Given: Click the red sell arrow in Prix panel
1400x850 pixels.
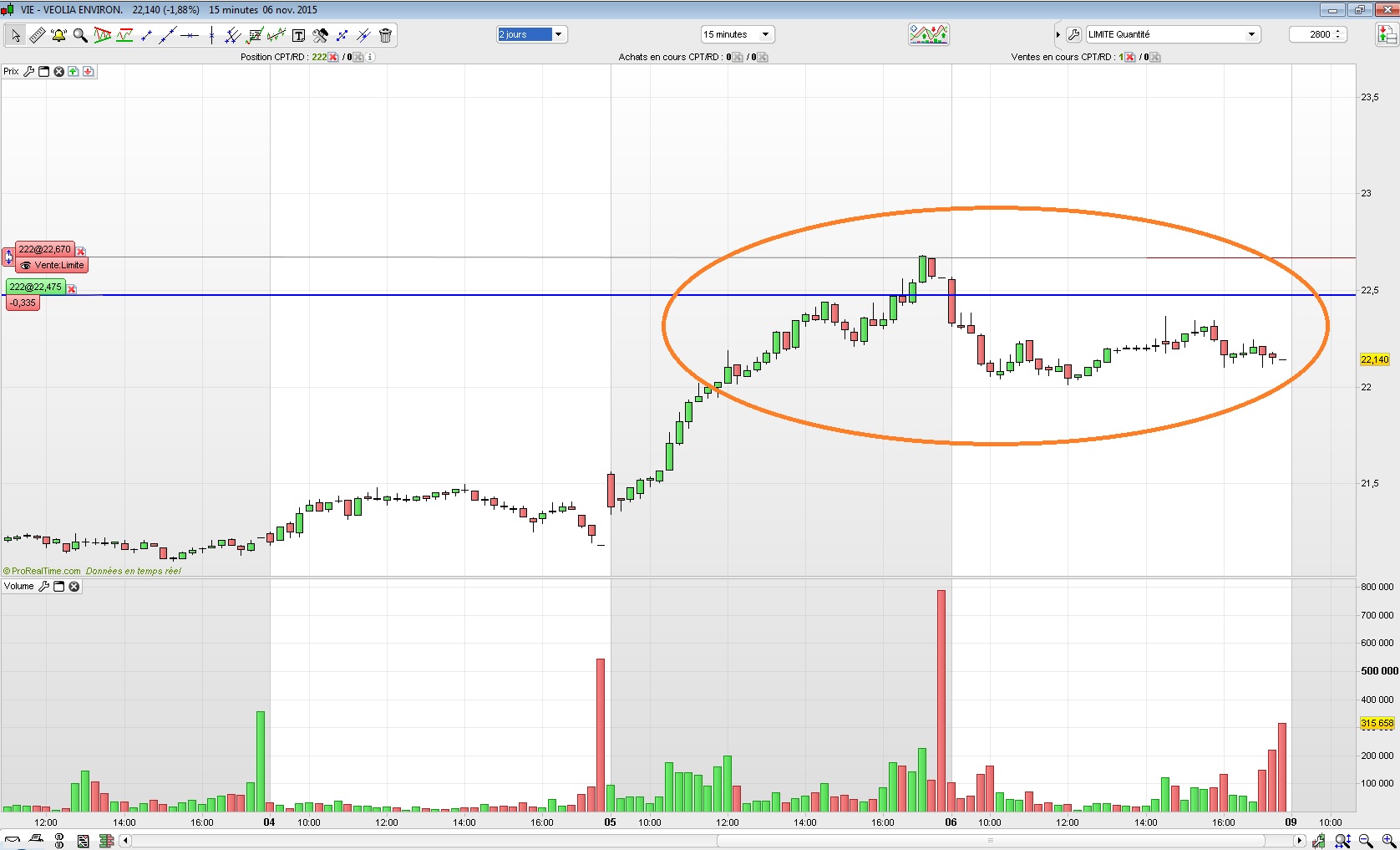Looking at the screenshot, I should (88, 72).
